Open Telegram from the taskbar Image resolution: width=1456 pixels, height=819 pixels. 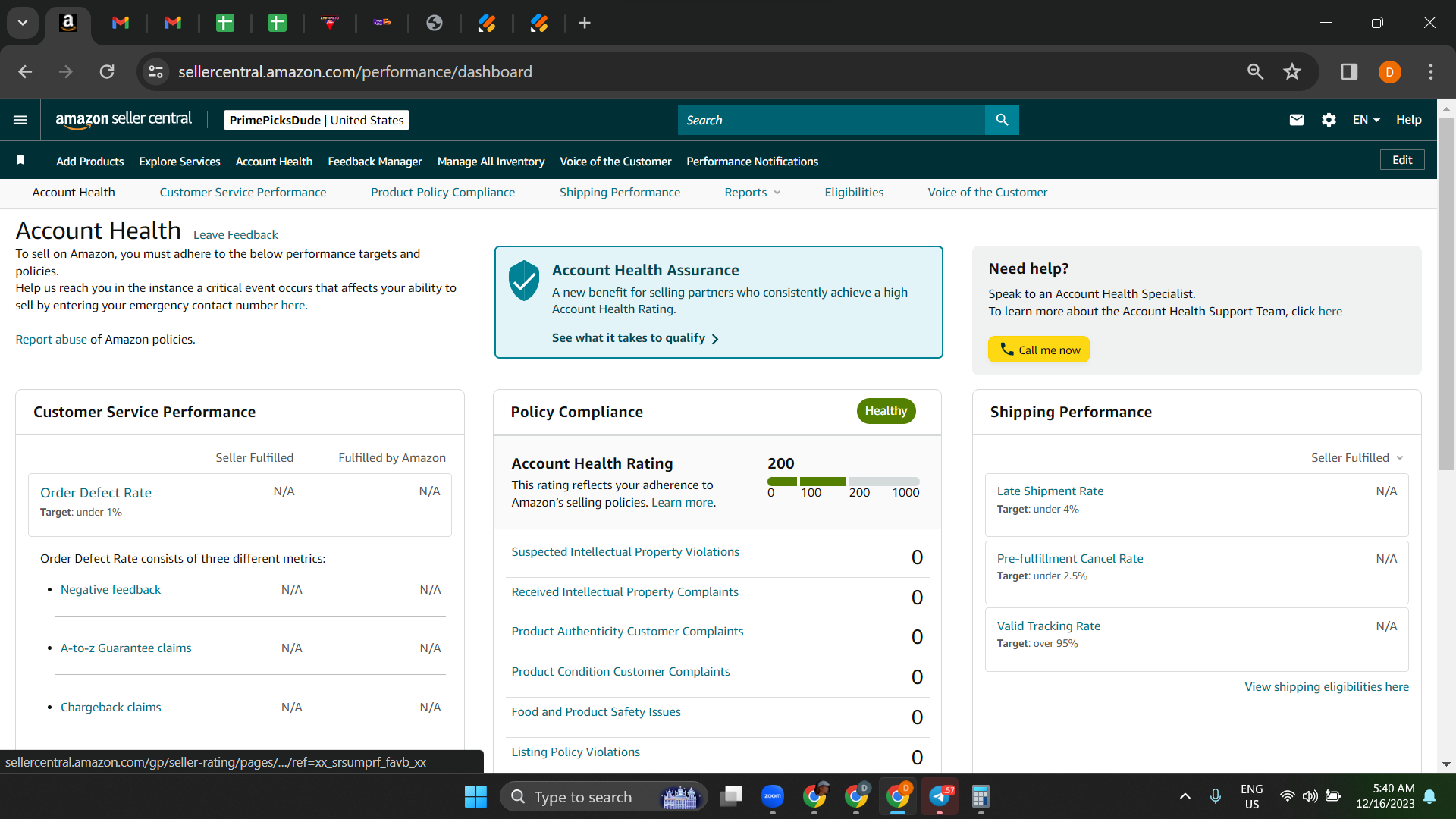pos(940,796)
